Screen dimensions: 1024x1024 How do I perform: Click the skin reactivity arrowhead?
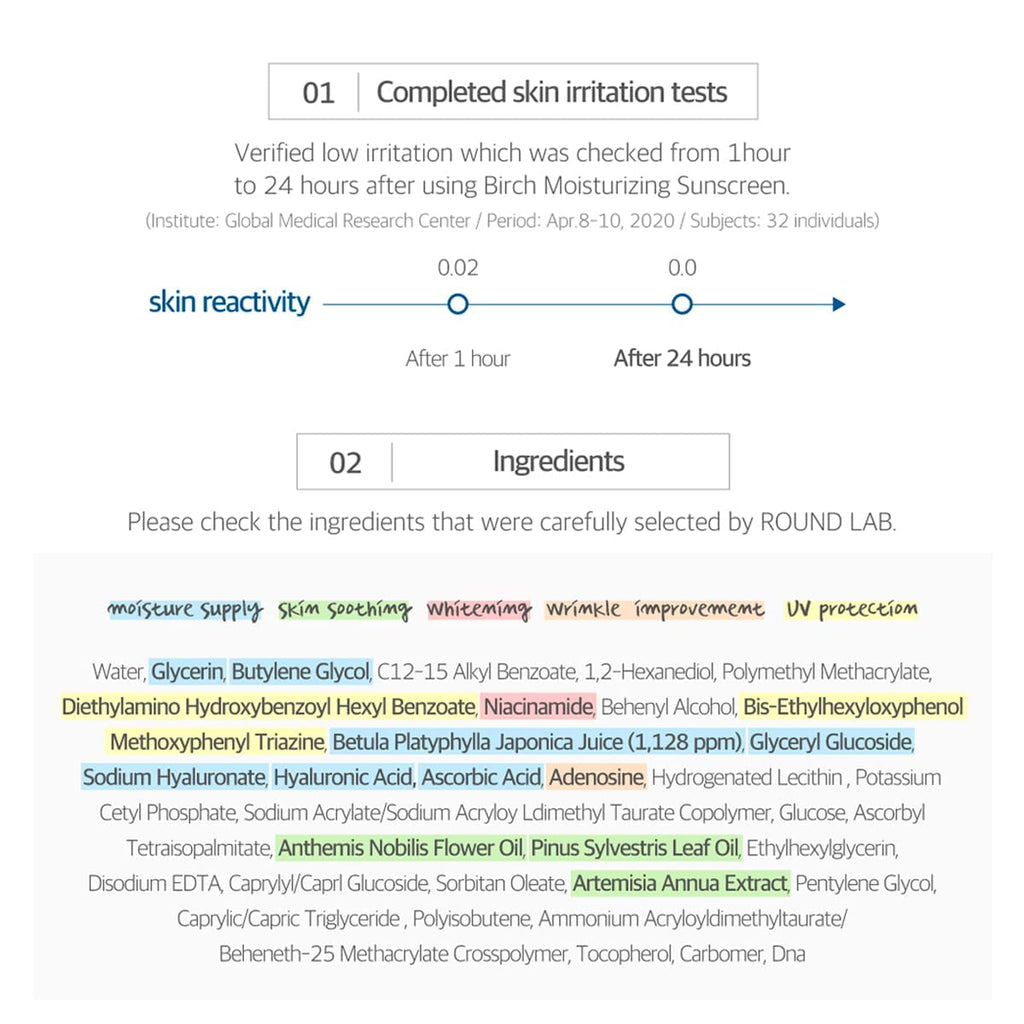pyautogui.click(x=839, y=304)
